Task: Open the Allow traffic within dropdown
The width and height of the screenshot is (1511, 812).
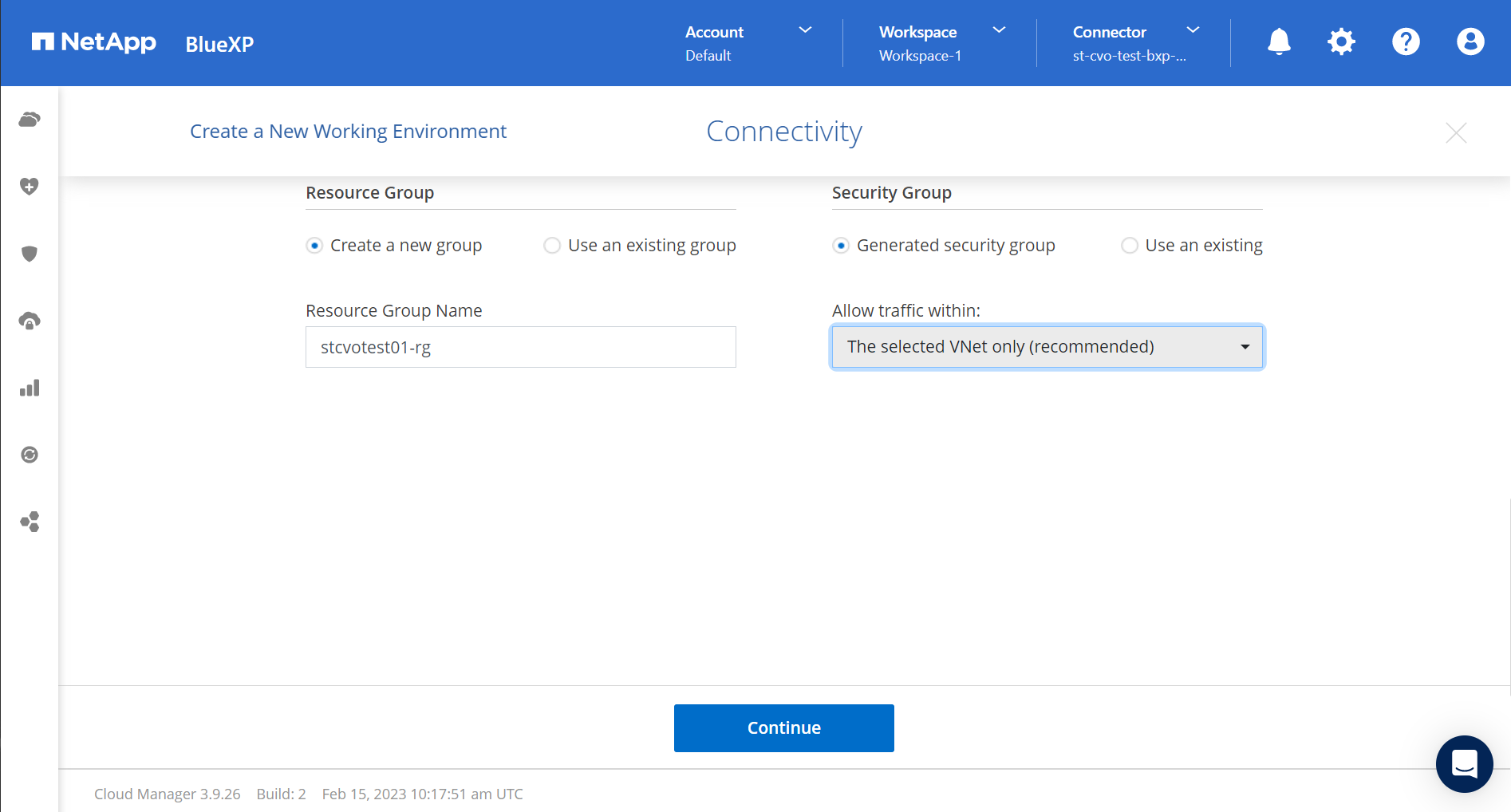Action: coord(1046,346)
